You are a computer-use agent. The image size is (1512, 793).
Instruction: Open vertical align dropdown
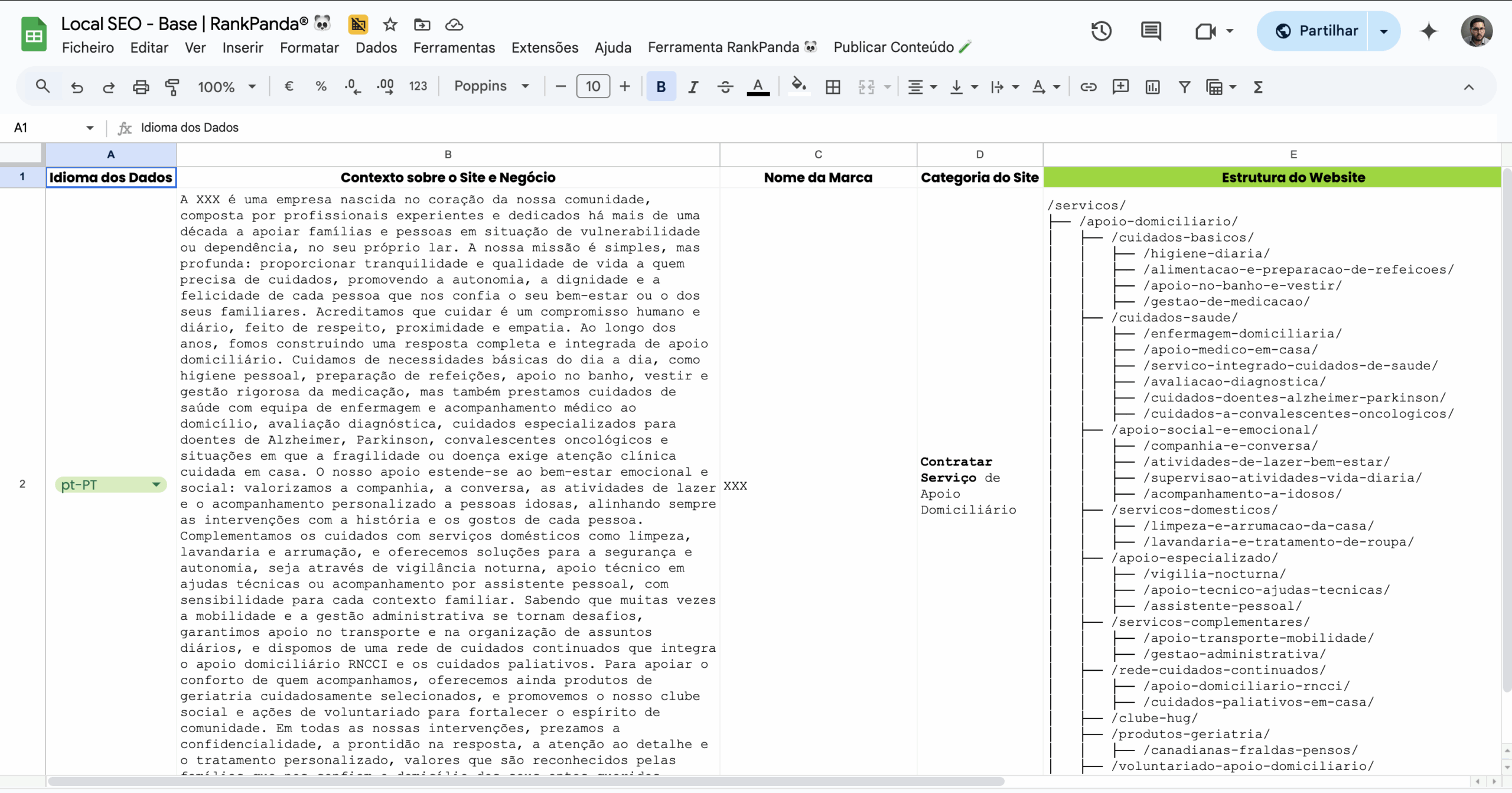tap(963, 87)
